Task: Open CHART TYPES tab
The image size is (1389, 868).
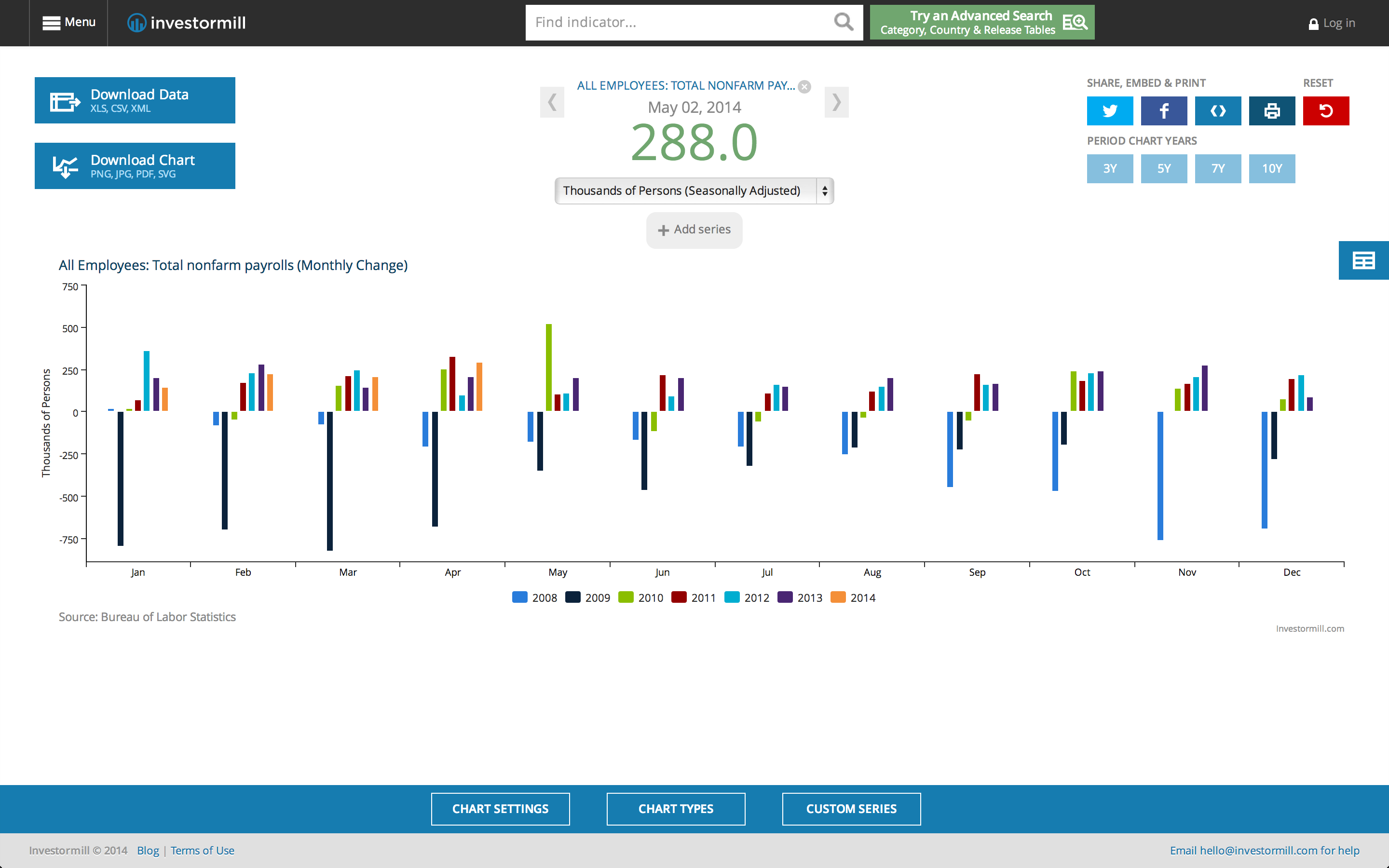Action: 676,809
